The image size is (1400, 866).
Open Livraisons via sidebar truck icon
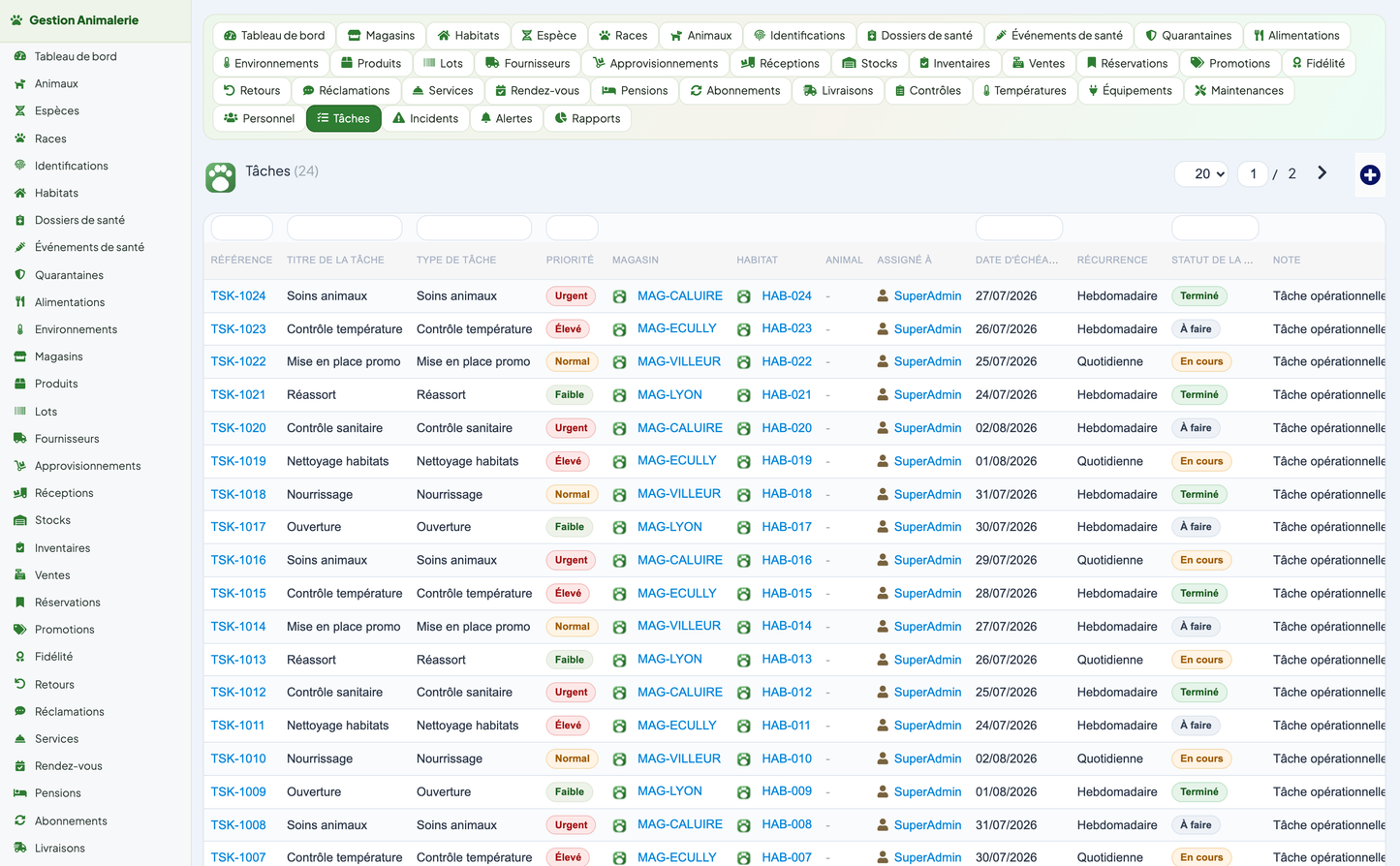coord(20,848)
